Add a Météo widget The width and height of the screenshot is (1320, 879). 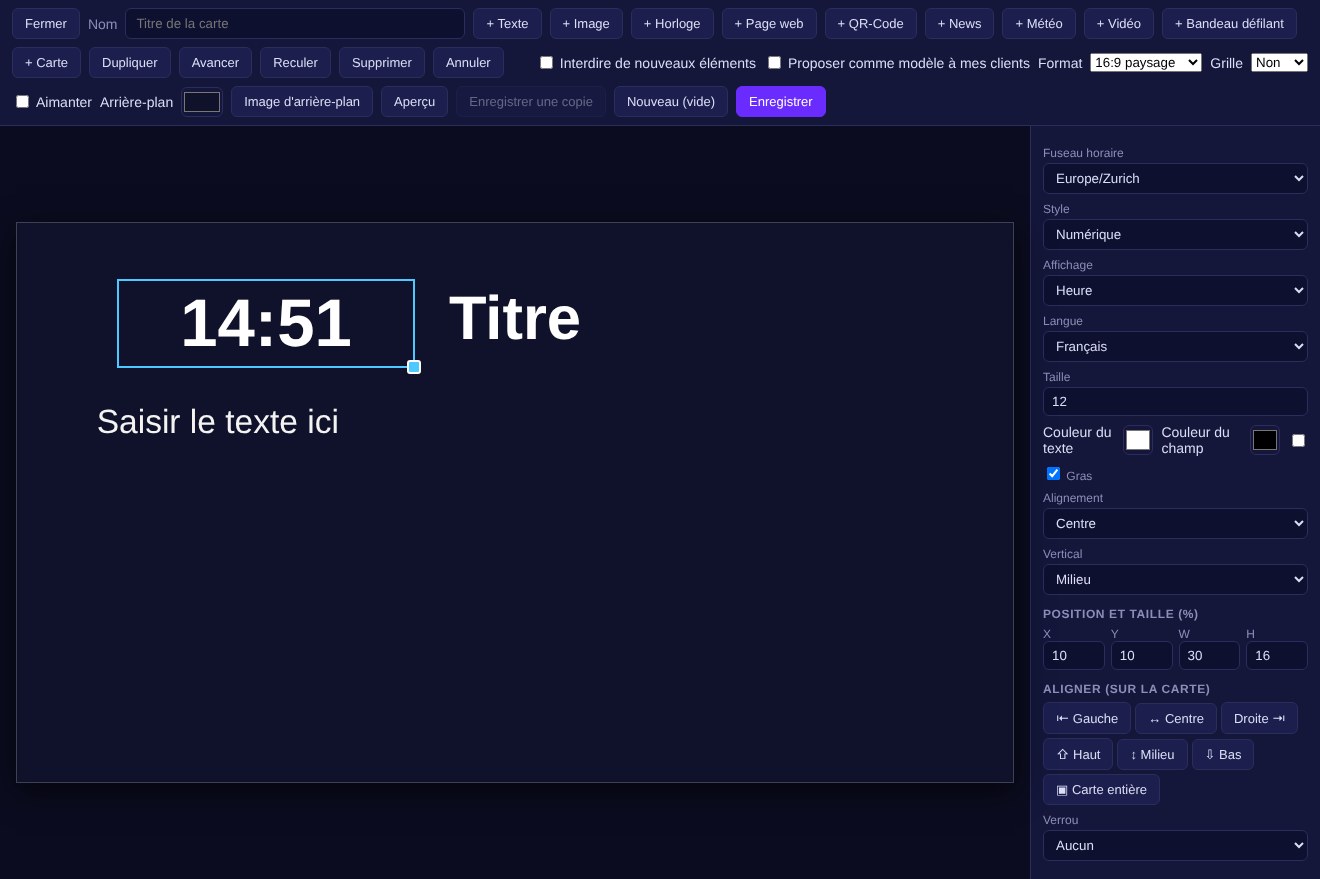pos(1039,24)
